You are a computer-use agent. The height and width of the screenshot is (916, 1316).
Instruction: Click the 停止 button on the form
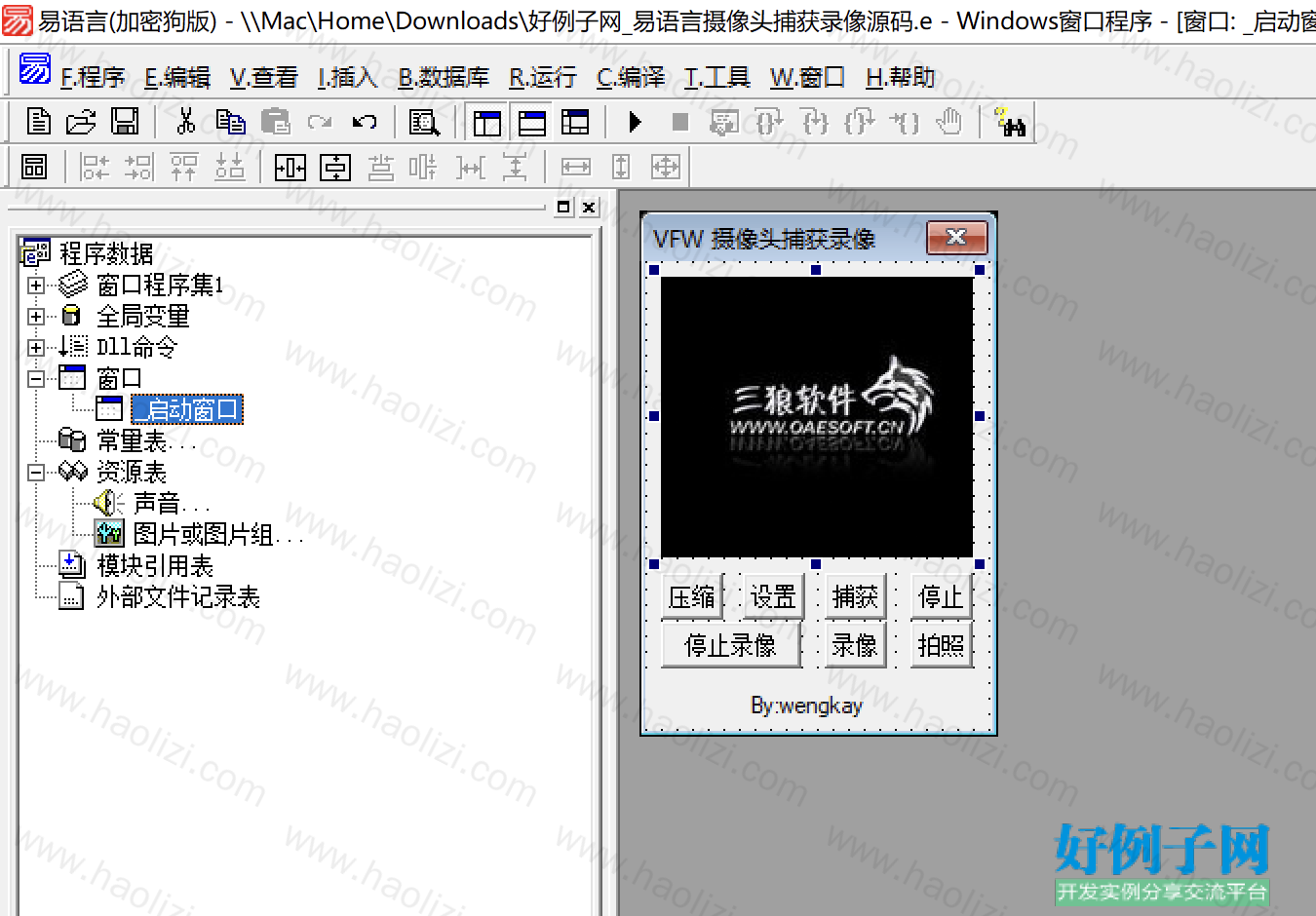[x=942, y=596]
